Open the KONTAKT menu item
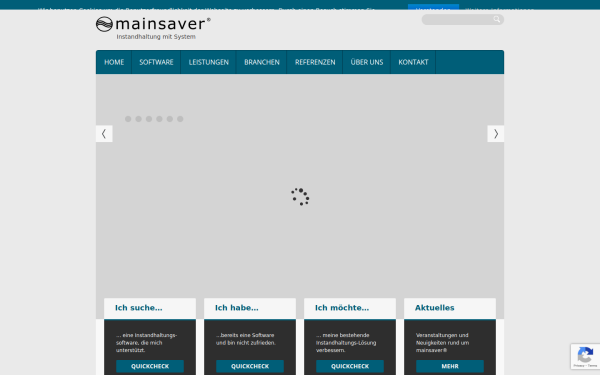This screenshot has width=600, height=375. 413,62
